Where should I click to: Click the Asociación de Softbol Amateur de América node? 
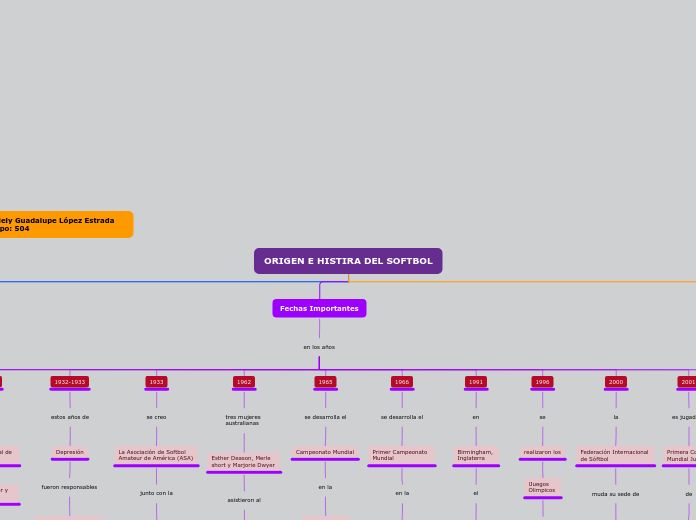pyautogui.click(x=156, y=455)
